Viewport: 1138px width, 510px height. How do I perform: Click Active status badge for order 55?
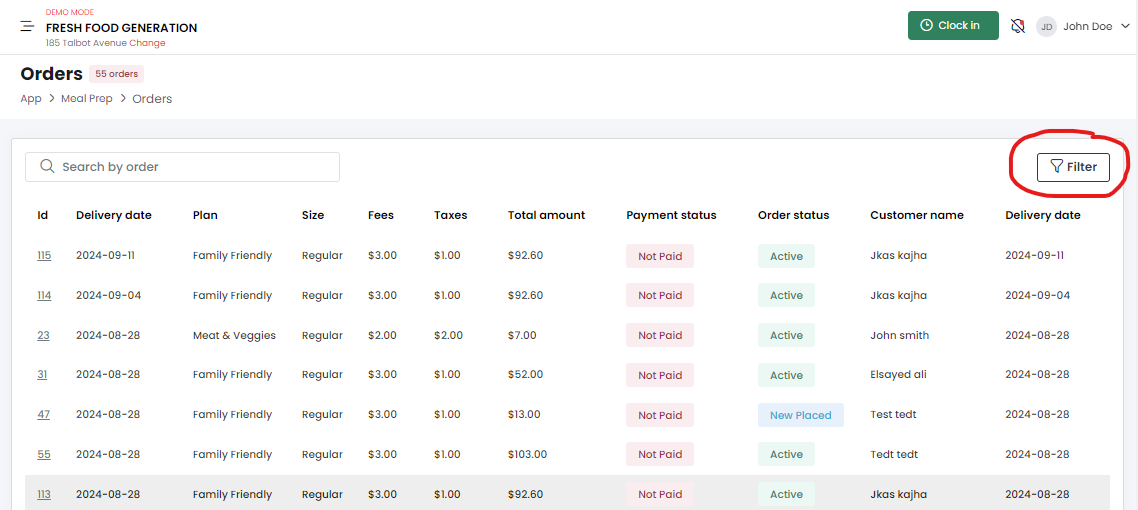[x=786, y=454]
